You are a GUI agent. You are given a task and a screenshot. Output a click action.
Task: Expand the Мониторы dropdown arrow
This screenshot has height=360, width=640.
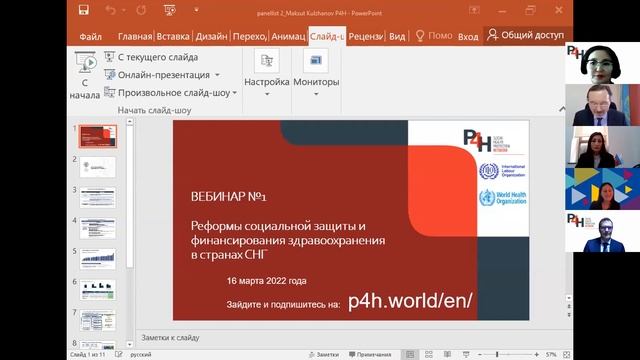pyautogui.click(x=316, y=94)
